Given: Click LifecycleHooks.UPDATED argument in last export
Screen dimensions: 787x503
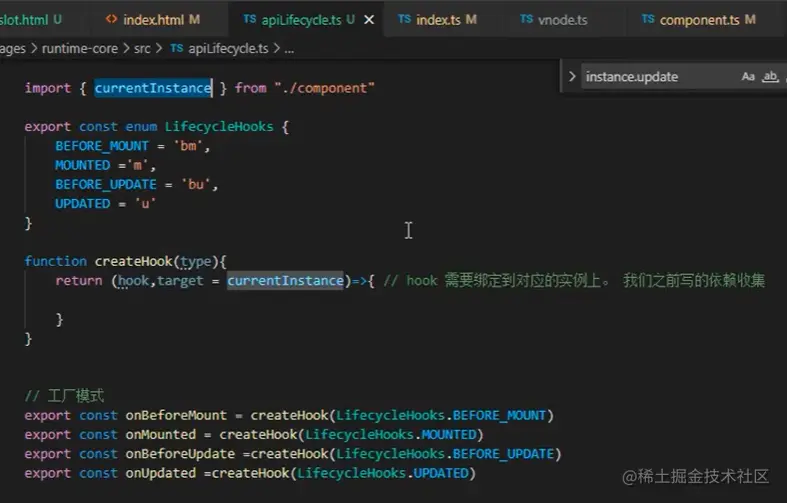Looking at the screenshot, I should [382, 473].
